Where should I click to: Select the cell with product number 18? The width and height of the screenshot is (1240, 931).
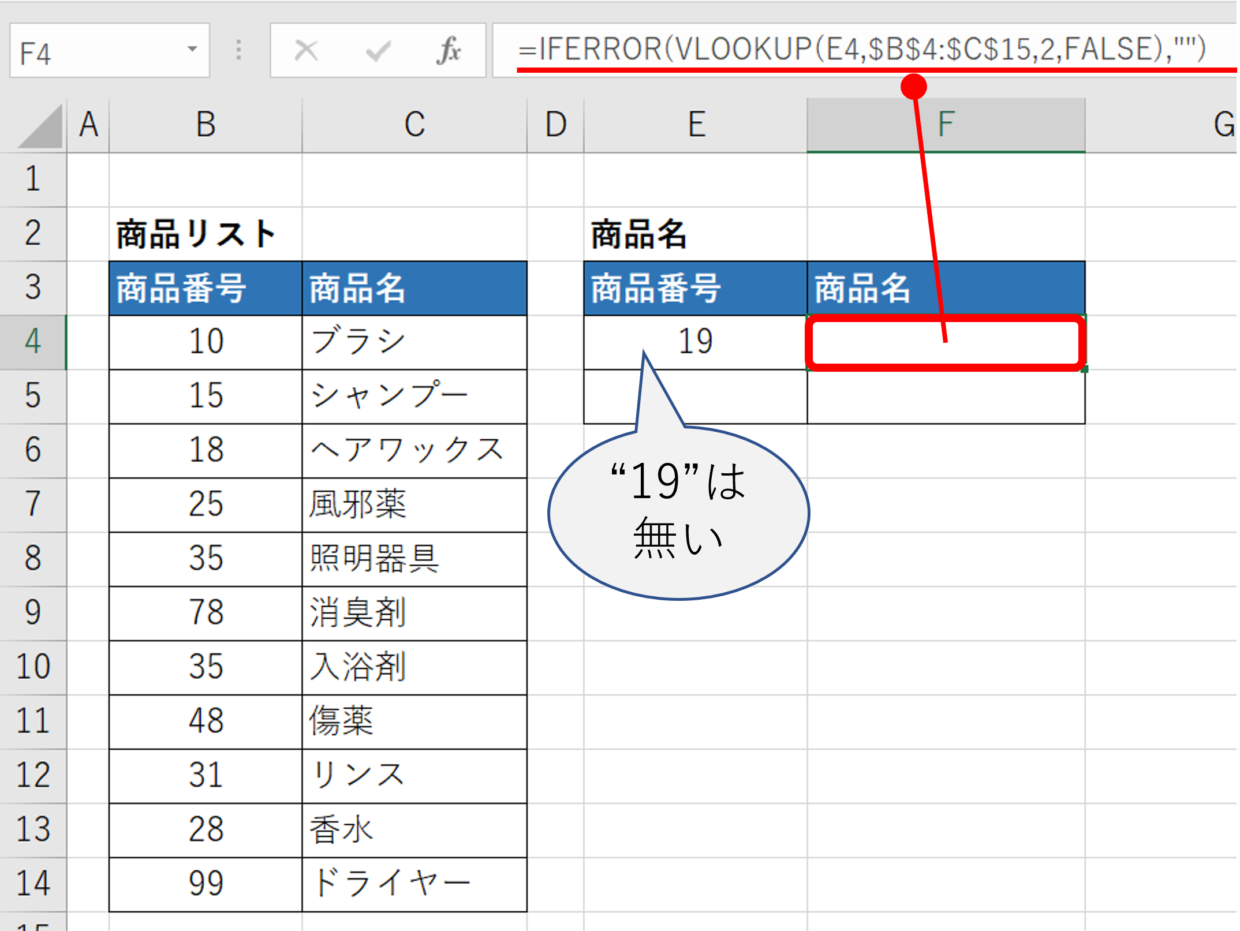(x=205, y=450)
